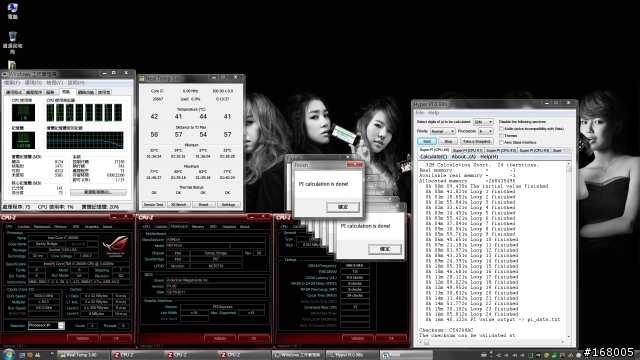This screenshot has height=360, width=640.
Task: Move the Super PI tab strip left
Action: (x=564, y=150)
